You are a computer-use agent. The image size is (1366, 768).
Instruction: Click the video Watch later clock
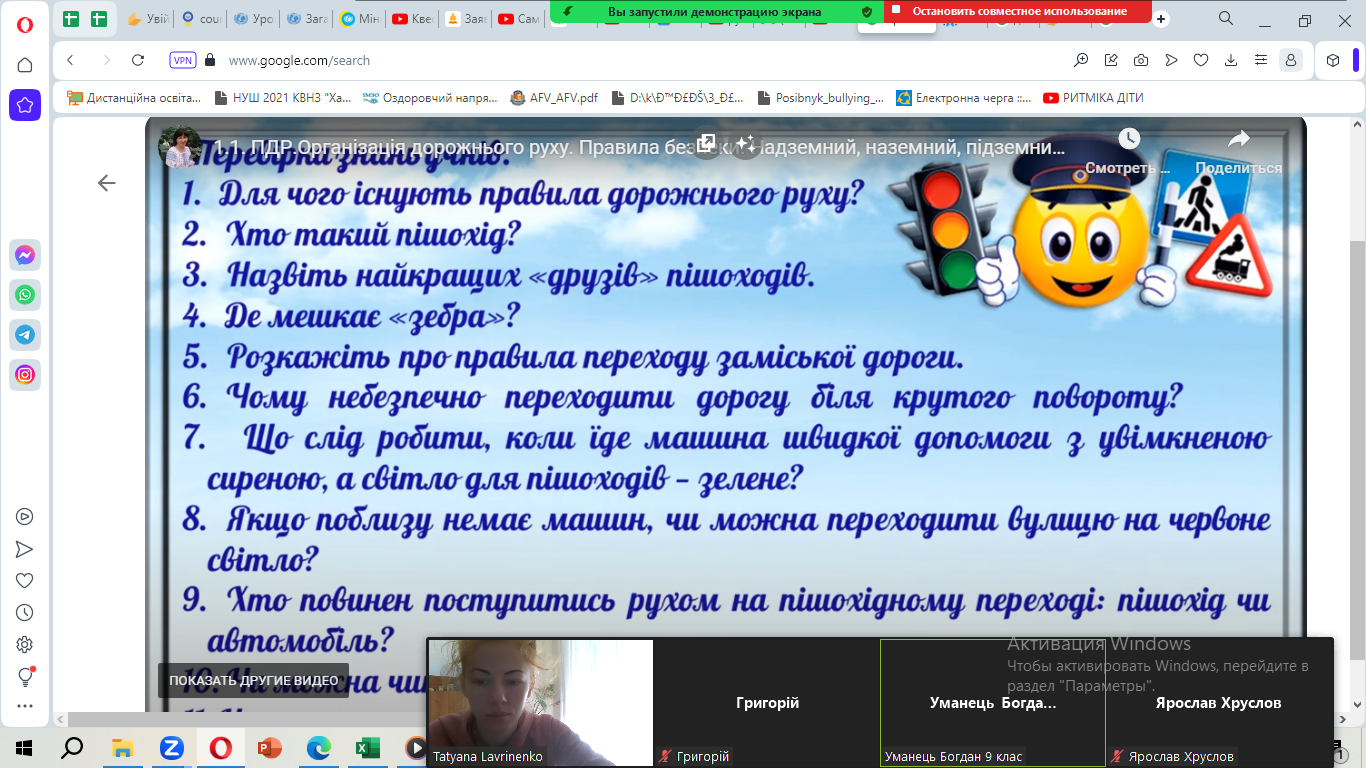pos(1128,138)
